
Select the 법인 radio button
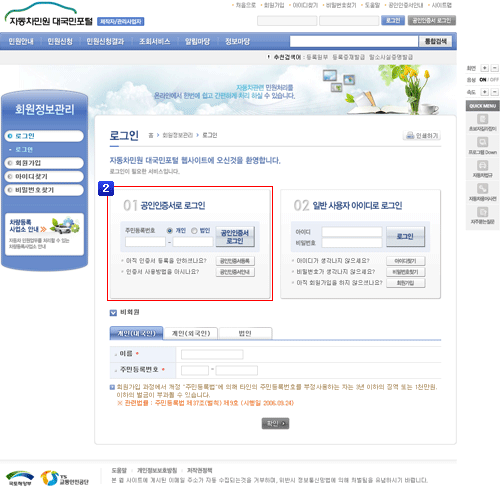point(194,230)
